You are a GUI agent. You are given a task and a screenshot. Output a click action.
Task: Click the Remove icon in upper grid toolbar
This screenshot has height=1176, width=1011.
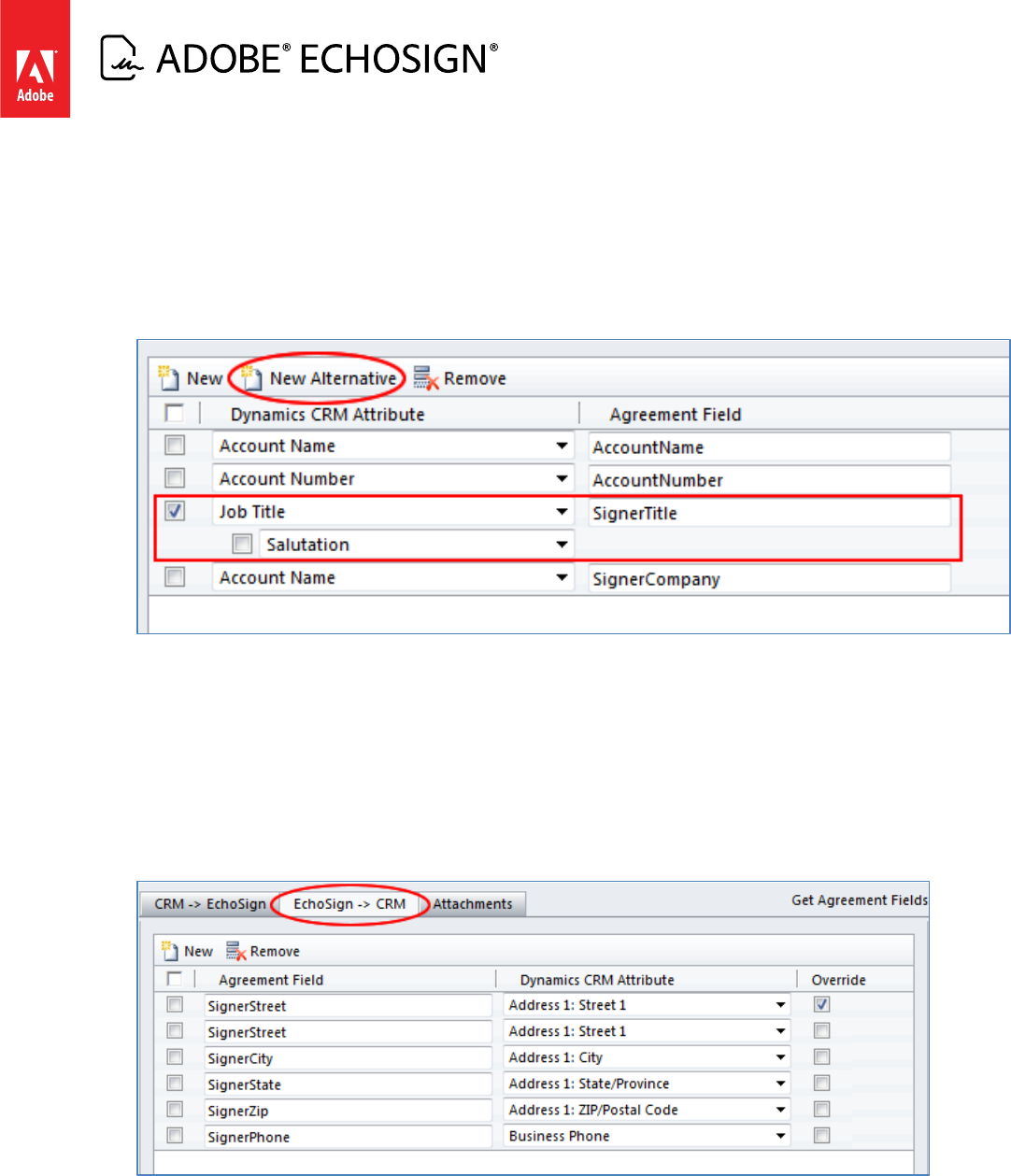(426, 378)
